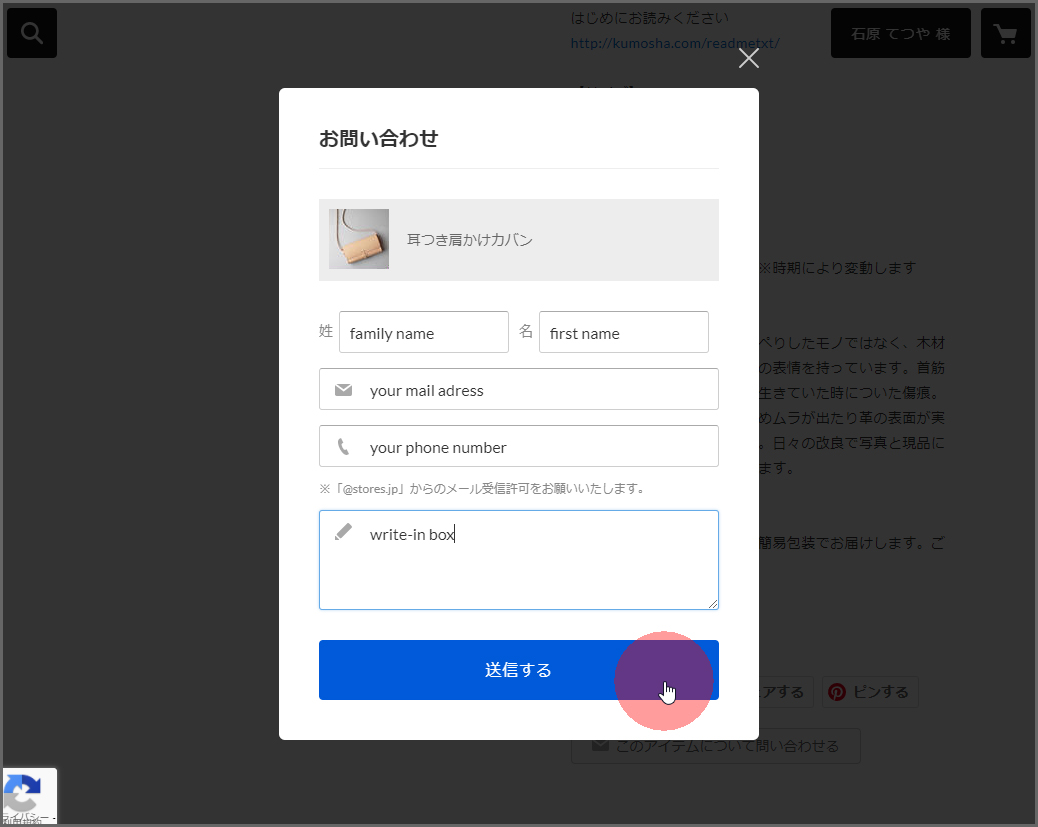Open the kumosha.com readmetxt link
The height and width of the screenshot is (827, 1038).
pos(675,43)
